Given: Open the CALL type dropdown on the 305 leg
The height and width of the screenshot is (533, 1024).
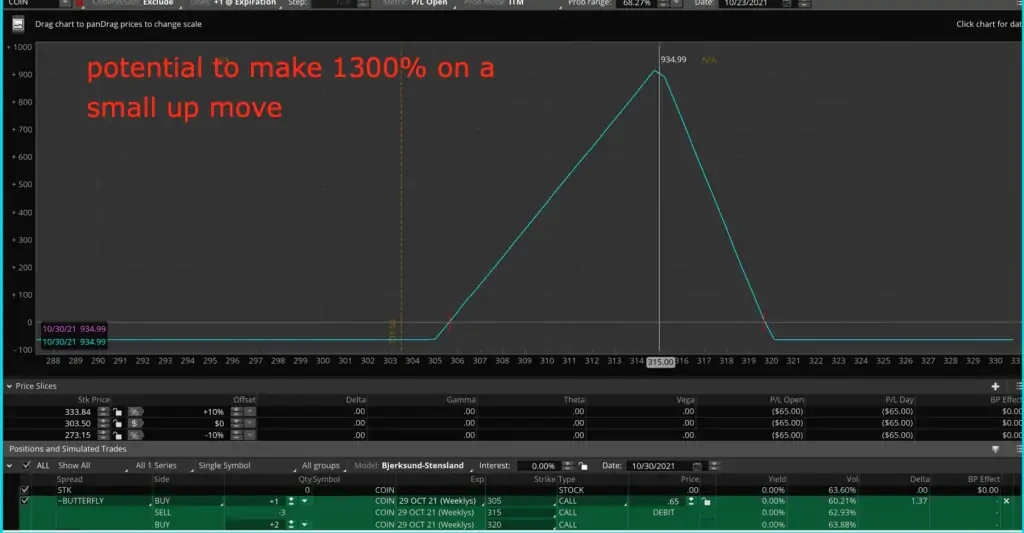Looking at the screenshot, I should [592, 501].
